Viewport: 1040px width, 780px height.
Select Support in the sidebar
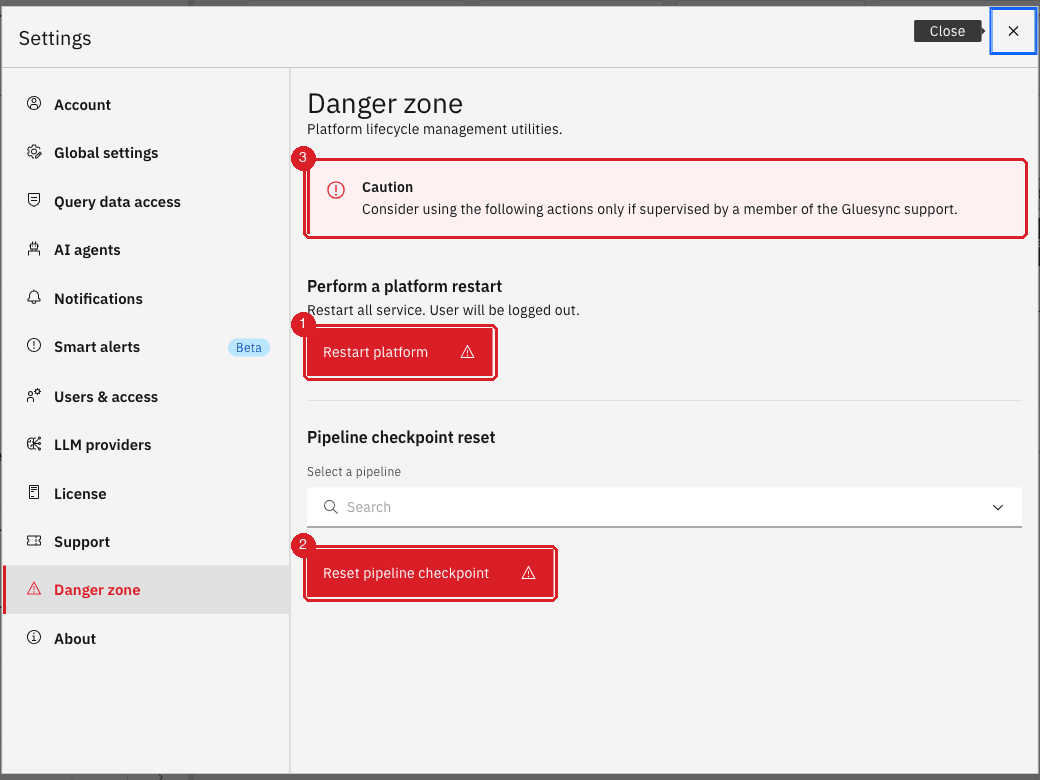[x=146, y=542]
